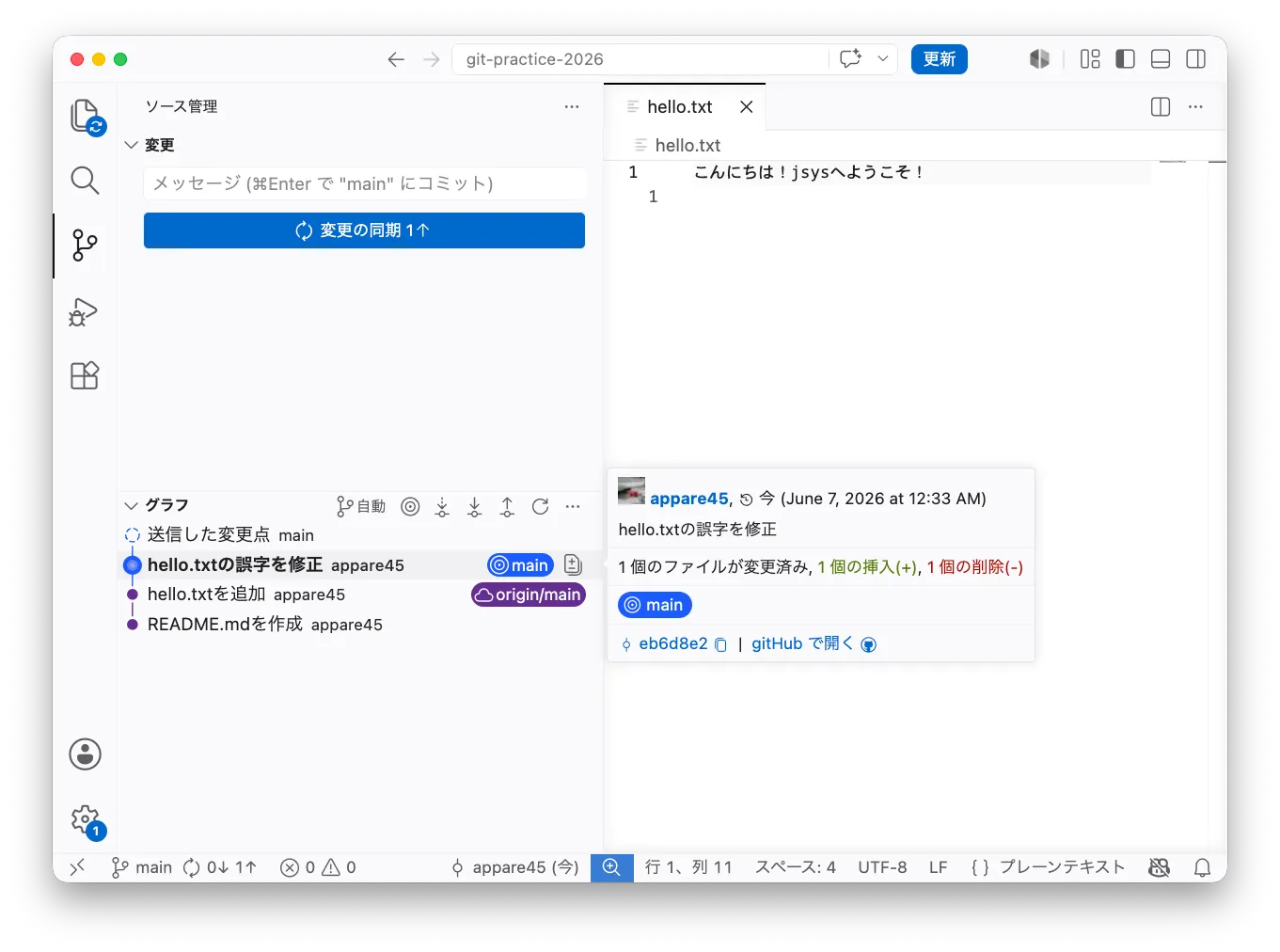Toggle the primary side bar
This screenshot has height=952, width=1280.
point(1125,58)
